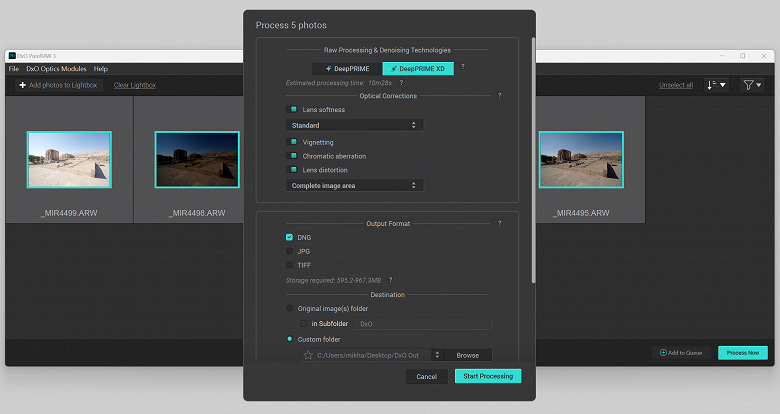Enable the JPG output format checkbox
780x414 pixels.
coord(289,251)
